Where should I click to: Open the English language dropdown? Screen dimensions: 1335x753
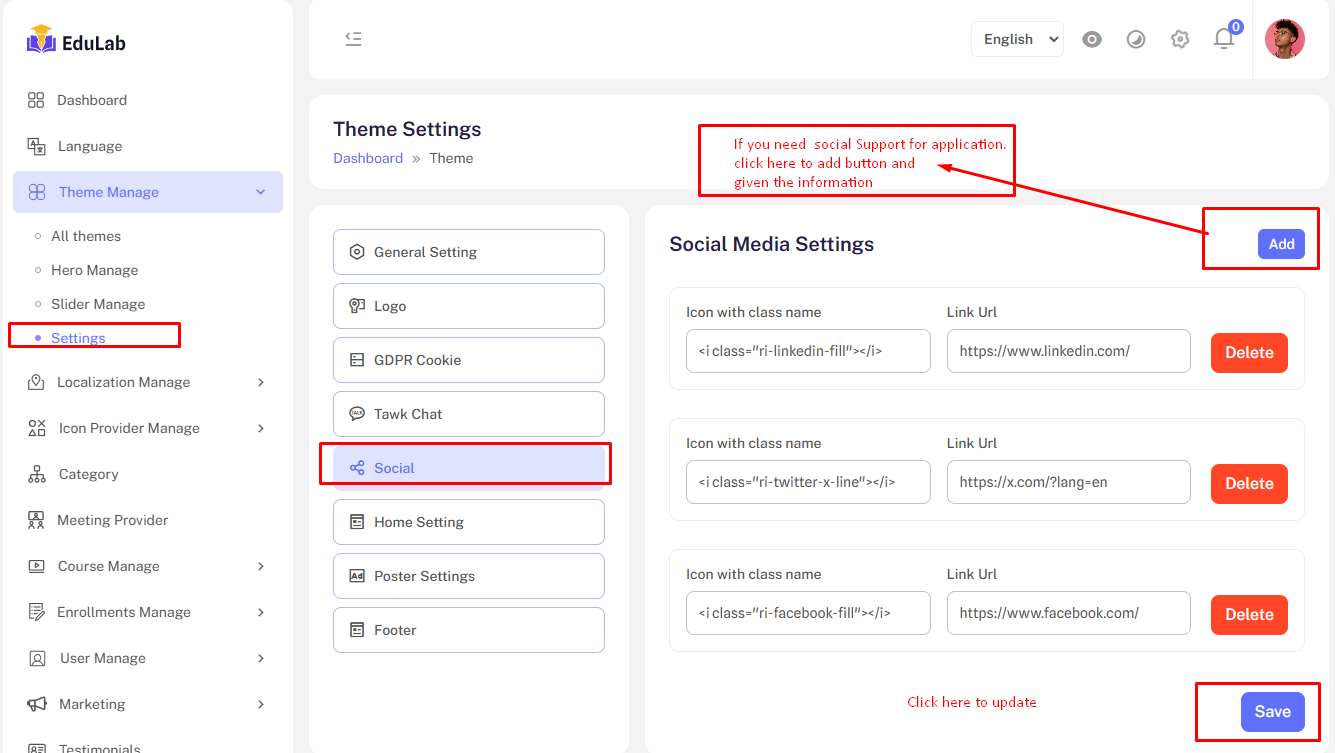pyautogui.click(x=1017, y=39)
